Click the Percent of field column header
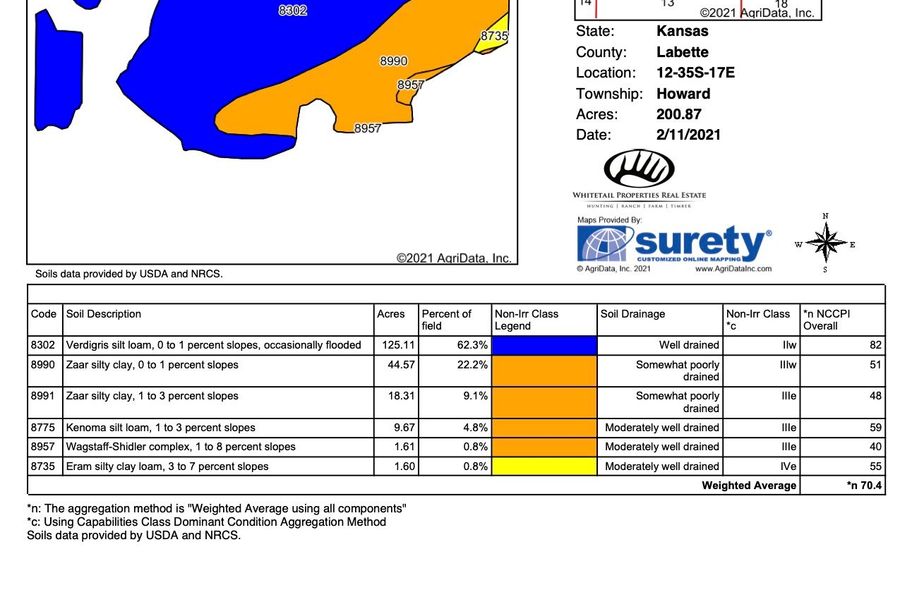This screenshot has width=900, height=598. click(x=447, y=320)
